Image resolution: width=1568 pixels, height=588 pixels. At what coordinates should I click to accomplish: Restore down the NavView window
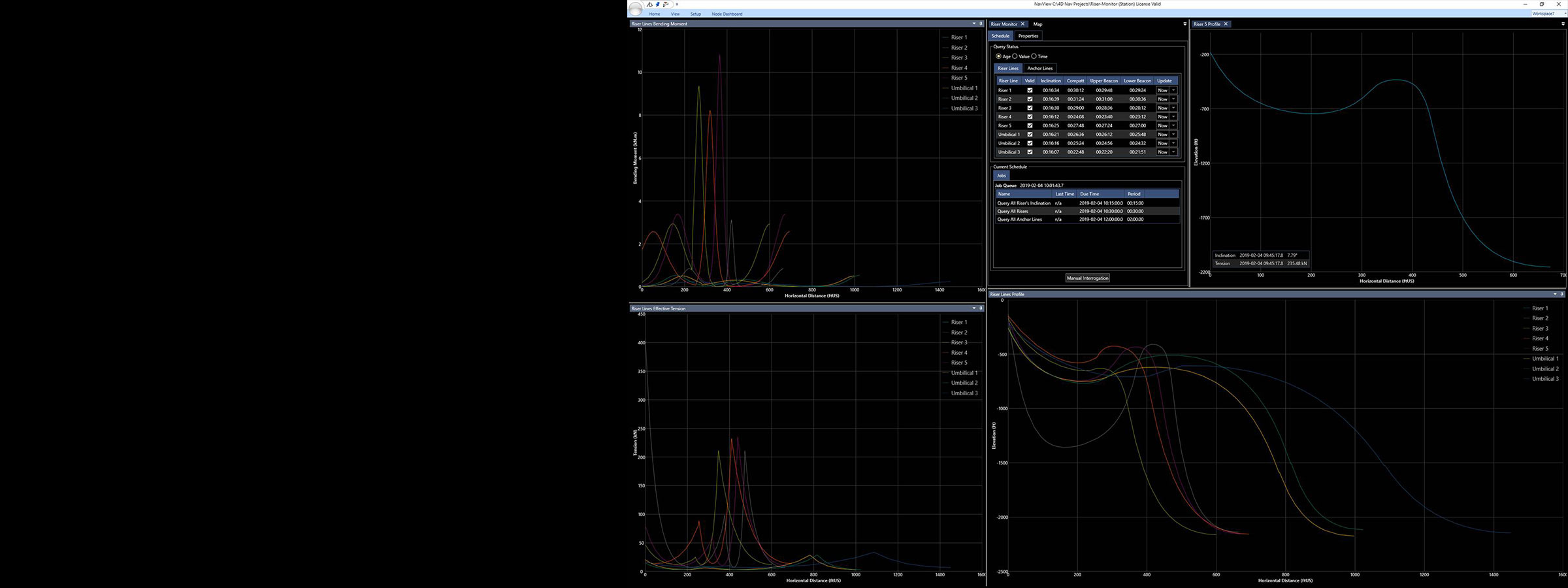(x=1542, y=4)
